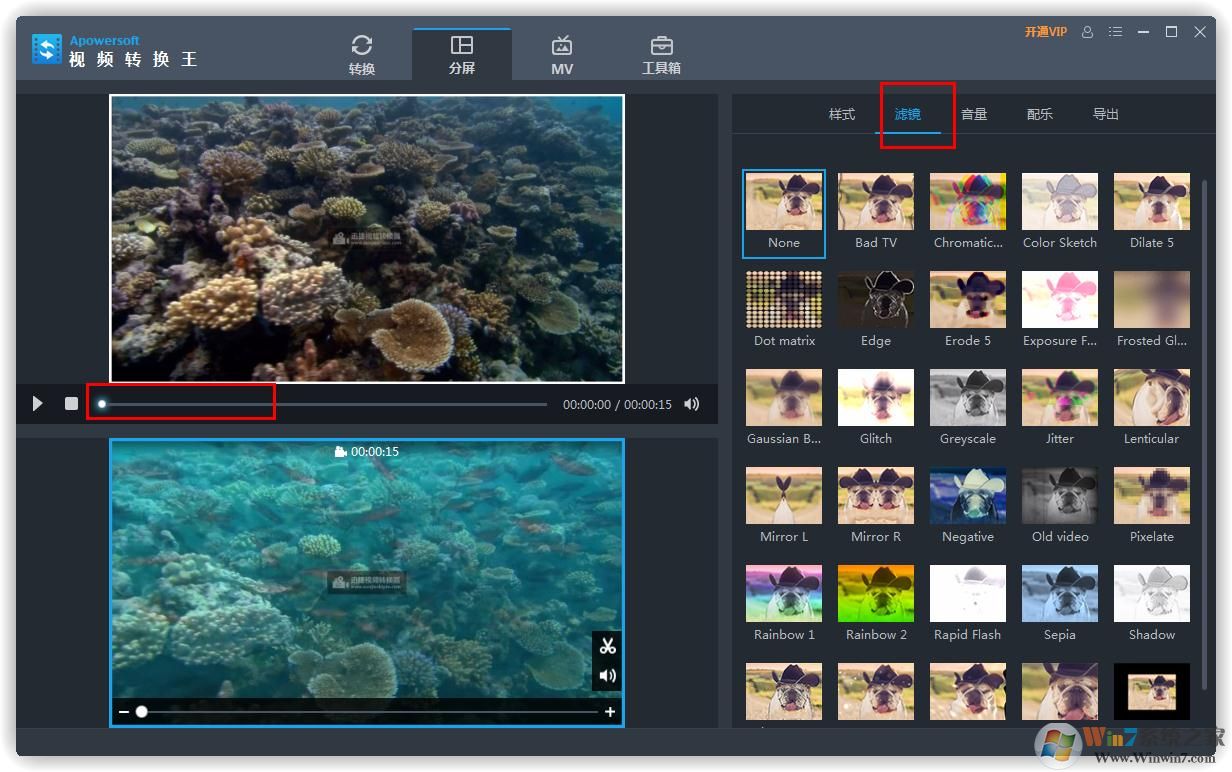Choose the Old video filter
This screenshot has height=772, width=1232.
(1060, 496)
